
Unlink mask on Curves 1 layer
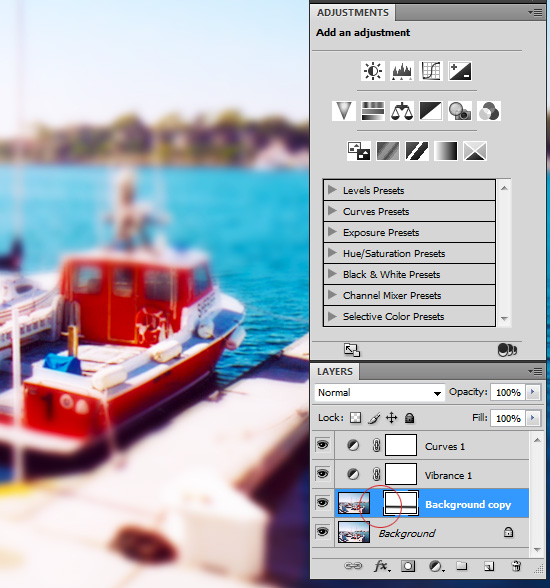click(376, 445)
